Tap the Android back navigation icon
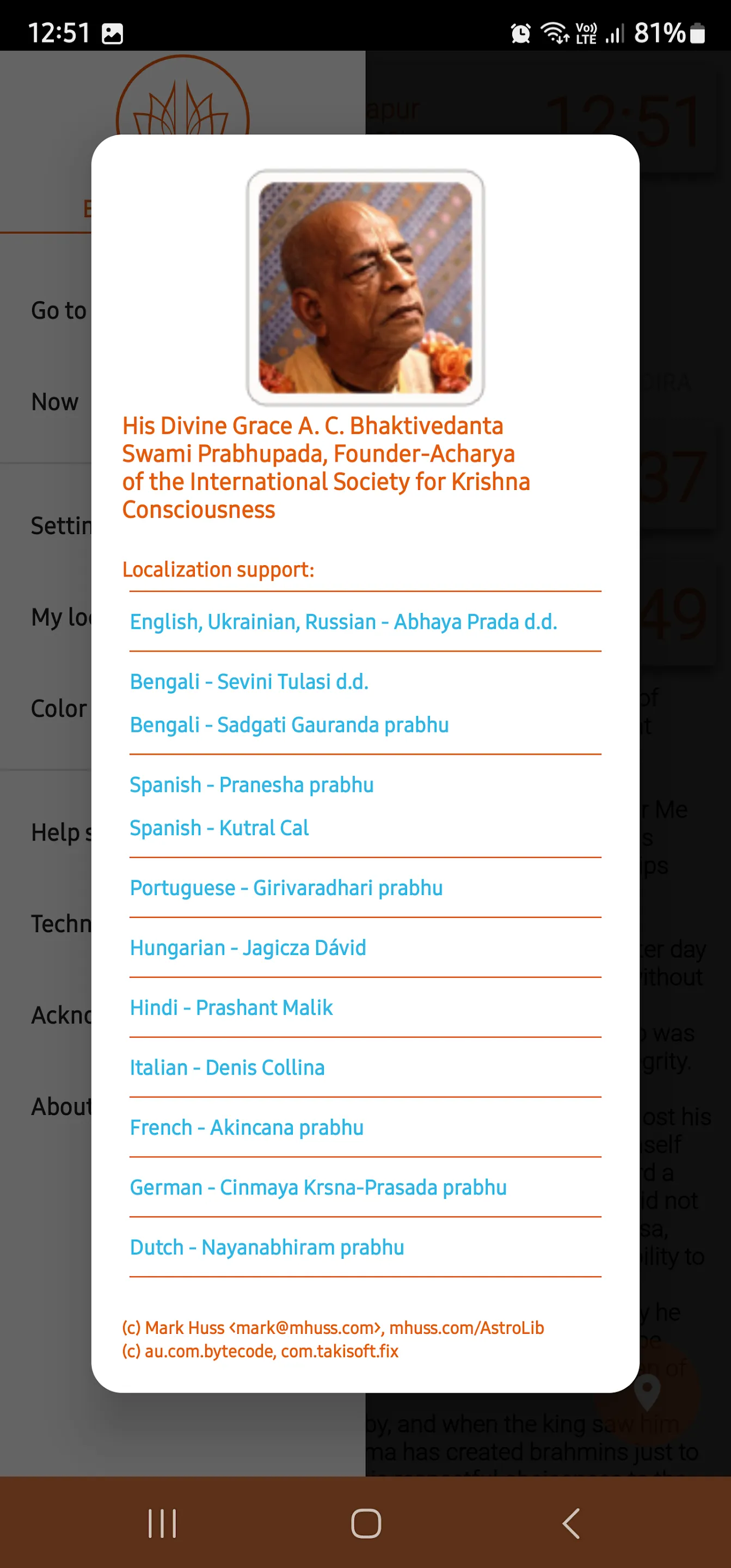The image size is (731, 1568). (x=571, y=1523)
